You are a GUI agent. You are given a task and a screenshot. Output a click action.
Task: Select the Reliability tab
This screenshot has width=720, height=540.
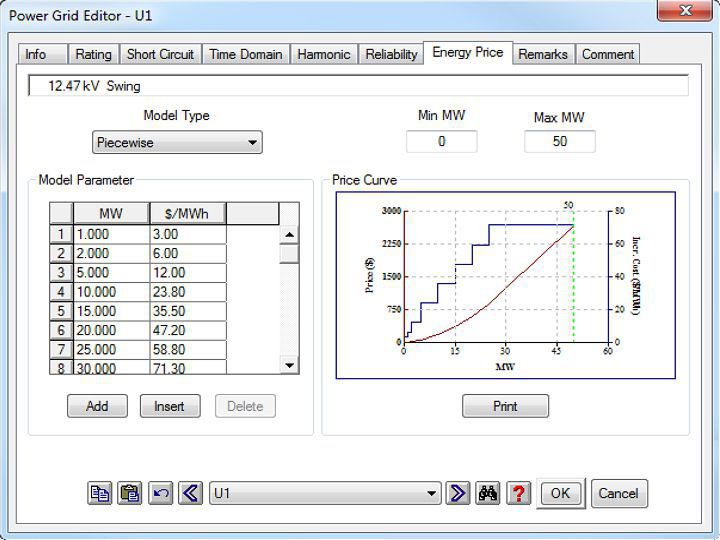coord(391,55)
